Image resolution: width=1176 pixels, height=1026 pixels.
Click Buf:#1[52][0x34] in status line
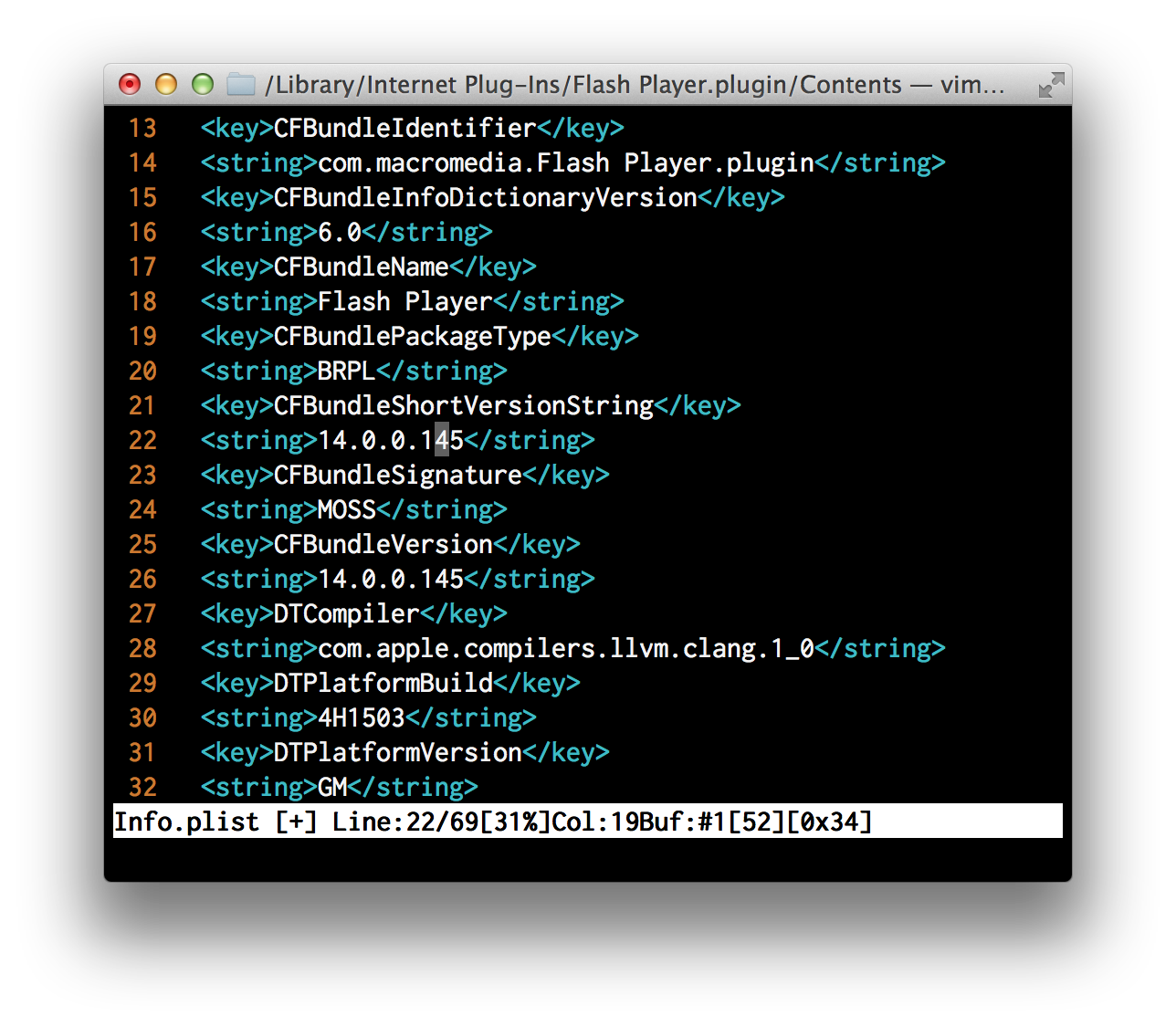click(756, 822)
